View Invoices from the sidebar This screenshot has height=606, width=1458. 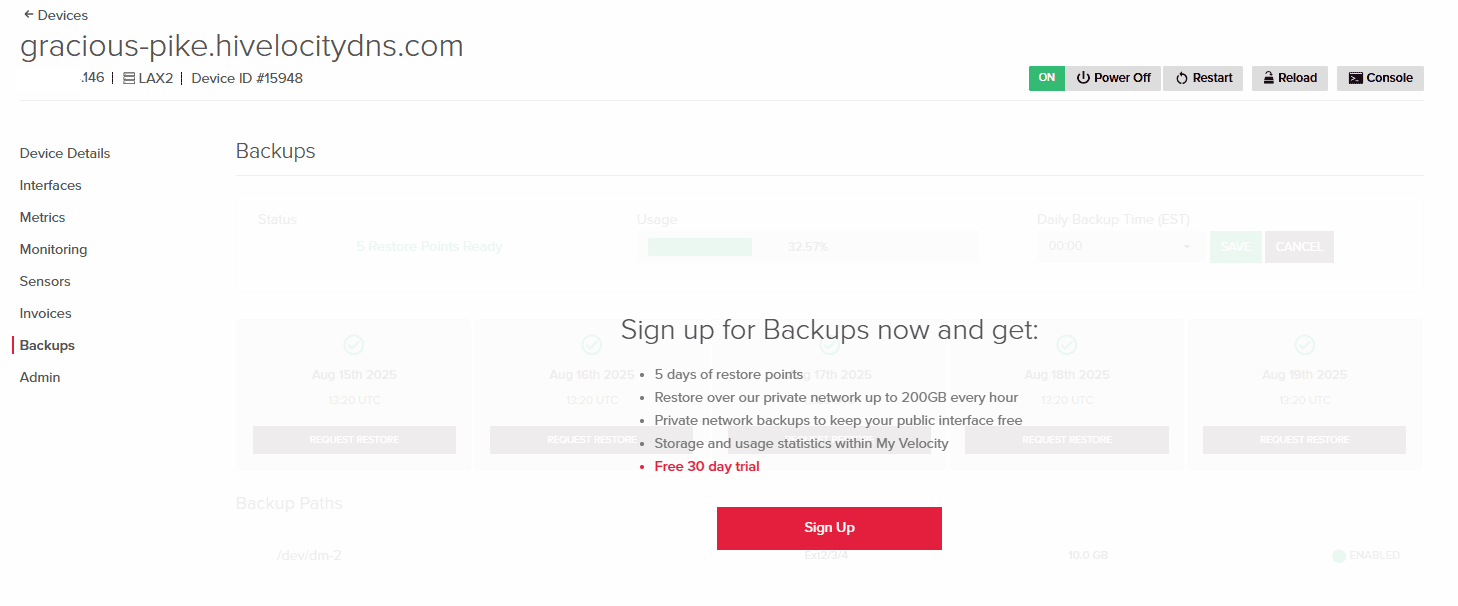pyautogui.click(x=46, y=313)
